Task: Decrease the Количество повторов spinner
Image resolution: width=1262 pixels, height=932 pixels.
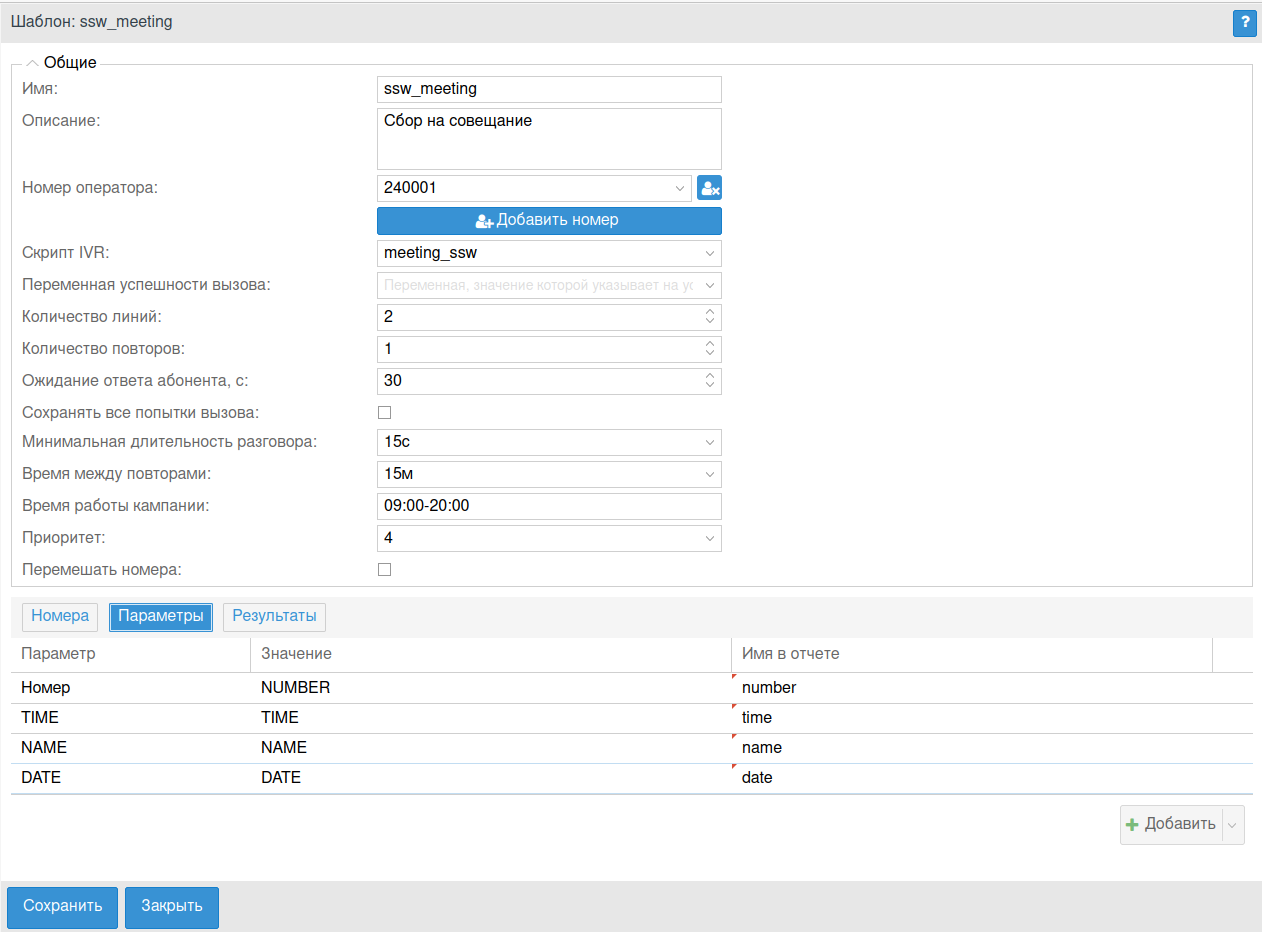Action: (710, 354)
